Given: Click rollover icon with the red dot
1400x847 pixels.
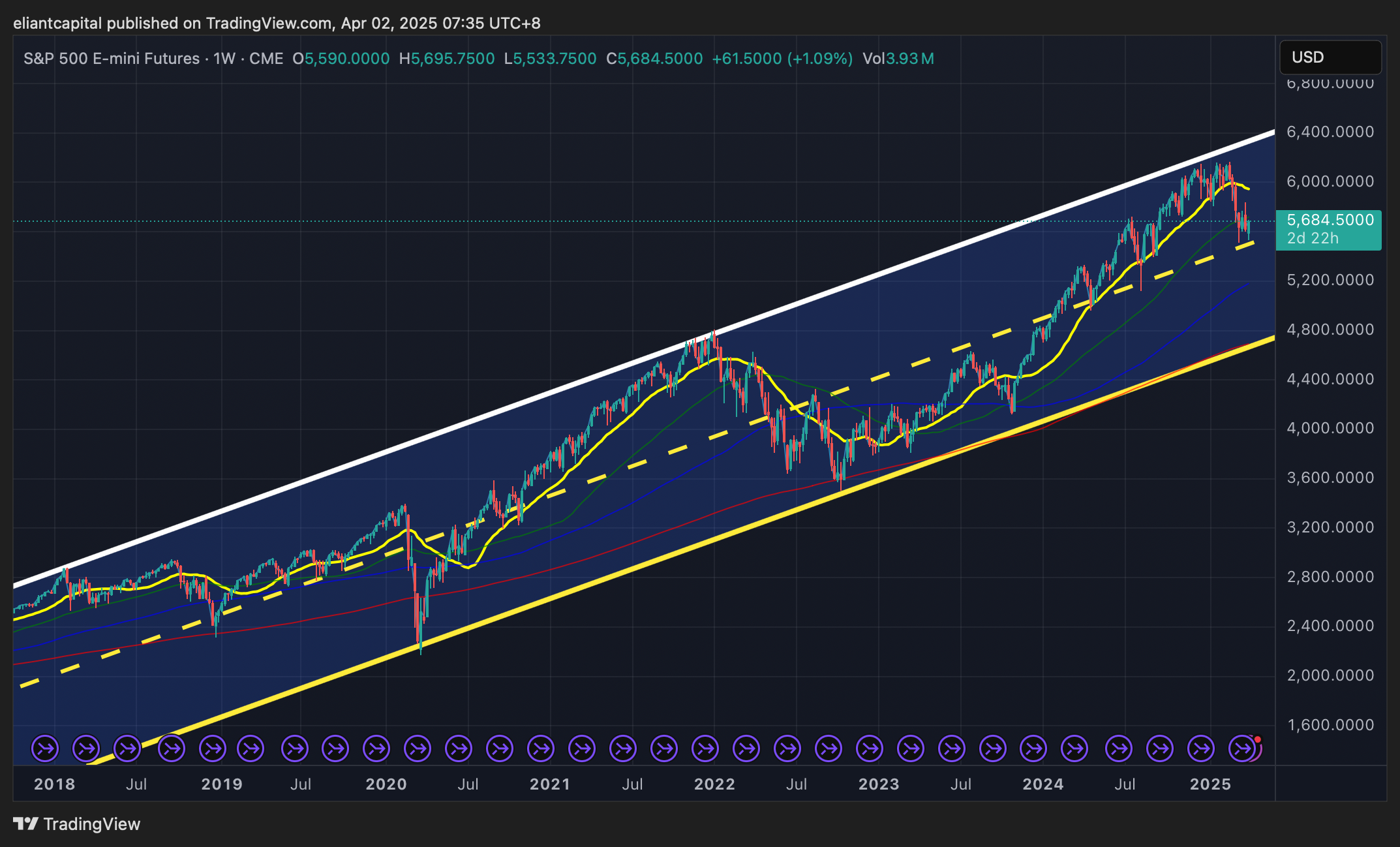Looking at the screenshot, I should point(1243,748).
